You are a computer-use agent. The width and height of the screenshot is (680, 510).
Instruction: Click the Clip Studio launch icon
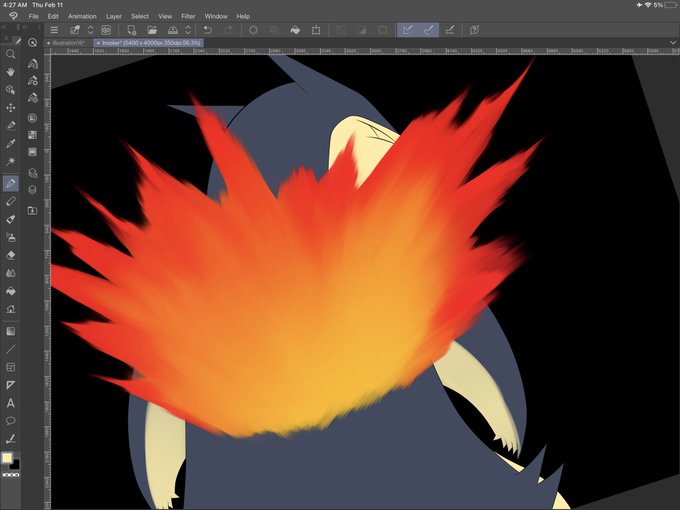[75, 30]
